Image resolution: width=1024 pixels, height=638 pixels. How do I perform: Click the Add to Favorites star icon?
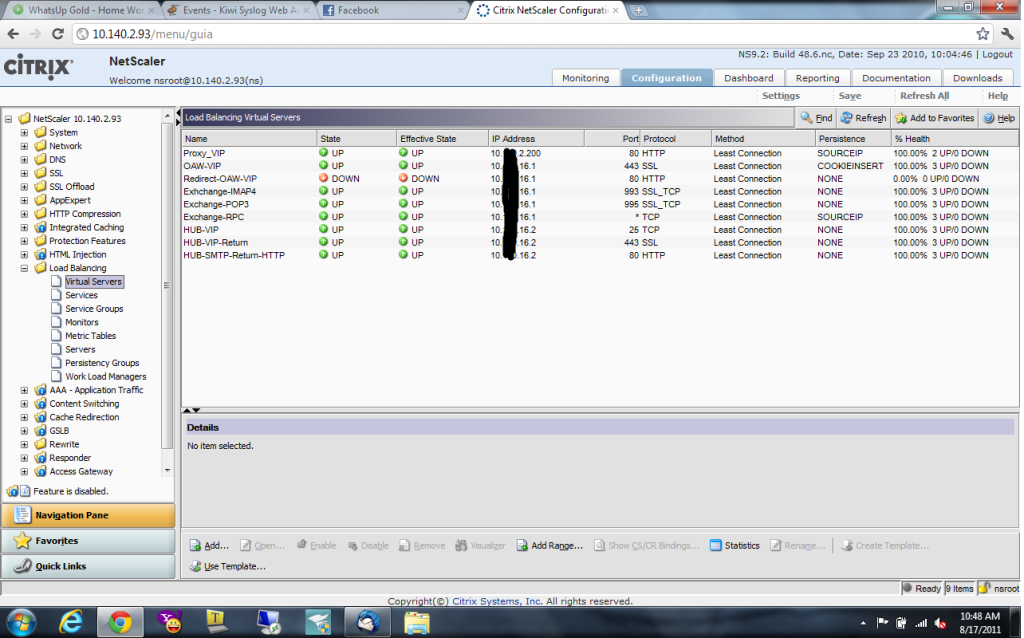click(x=901, y=118)
